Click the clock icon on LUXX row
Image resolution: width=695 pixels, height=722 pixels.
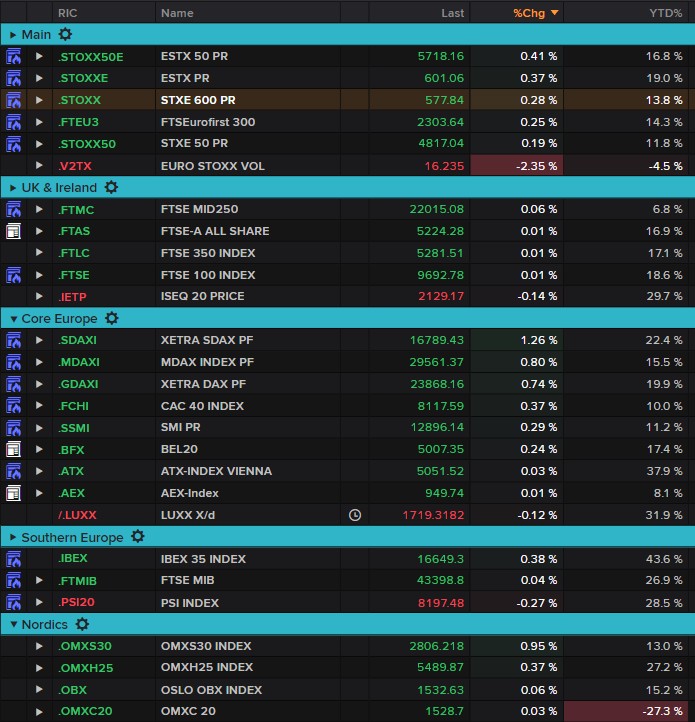point(355,515)
